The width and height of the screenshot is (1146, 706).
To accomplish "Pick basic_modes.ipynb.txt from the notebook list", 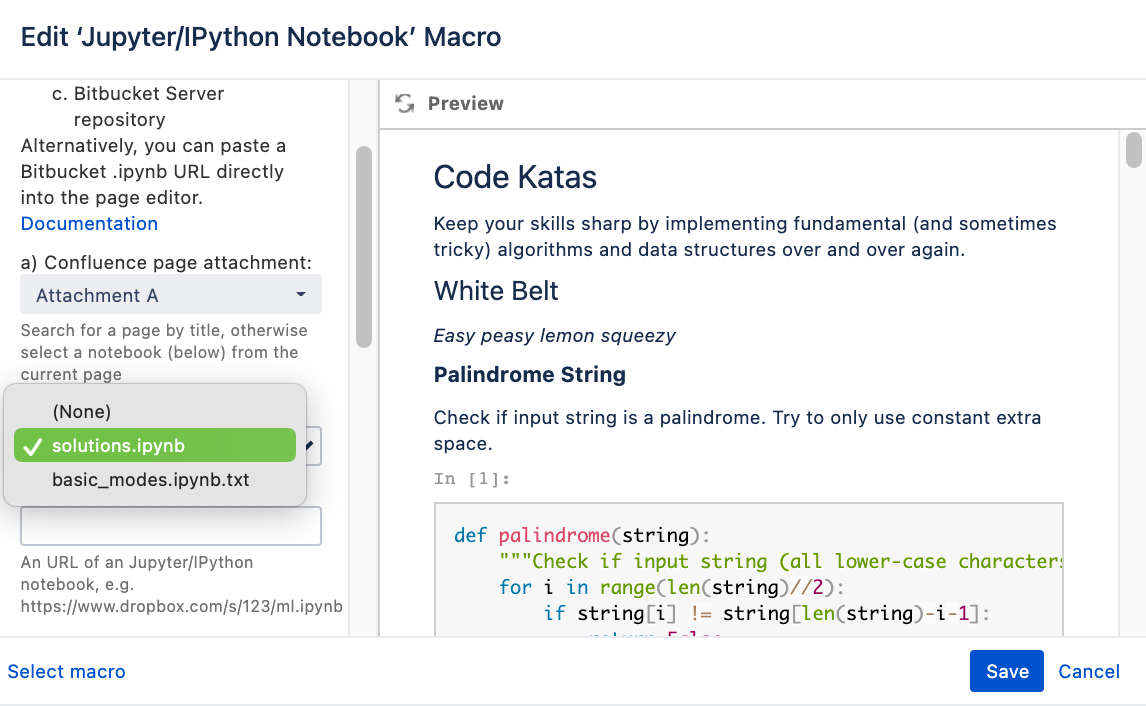I will click(150, 480).
